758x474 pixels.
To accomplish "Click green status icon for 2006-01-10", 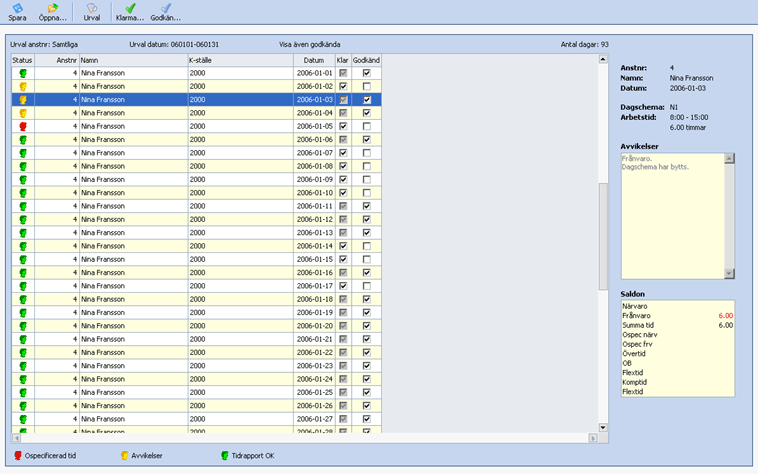I will click(x=23, y=193).
